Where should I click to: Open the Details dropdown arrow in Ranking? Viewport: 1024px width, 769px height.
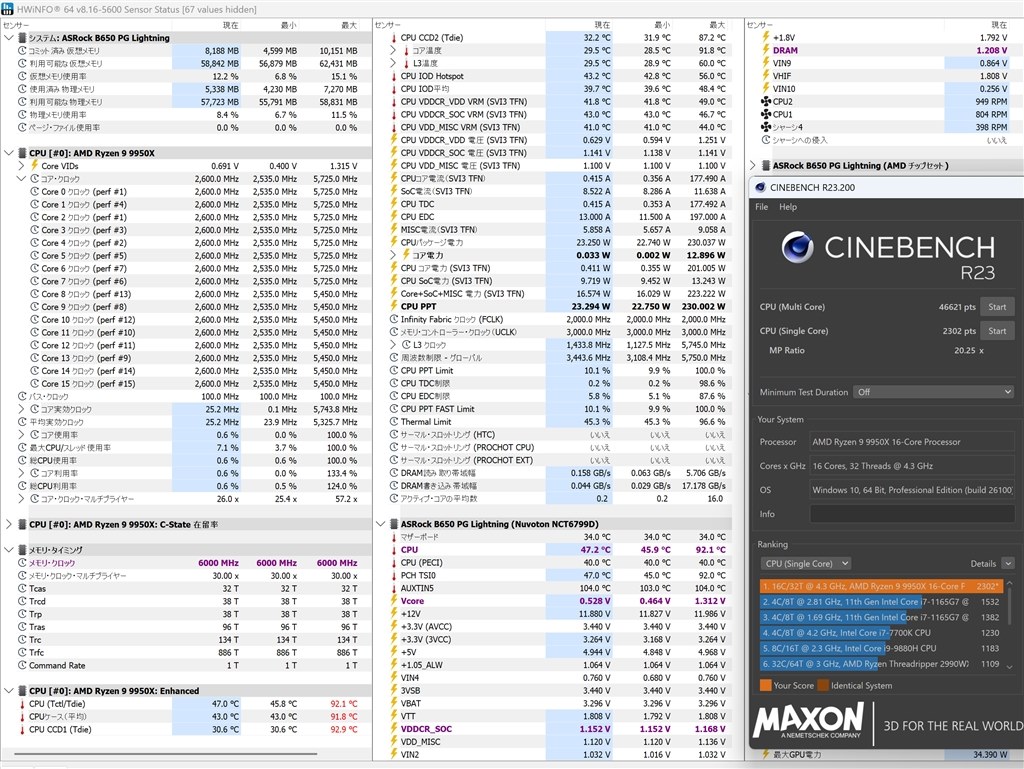tap(1008, 563)
